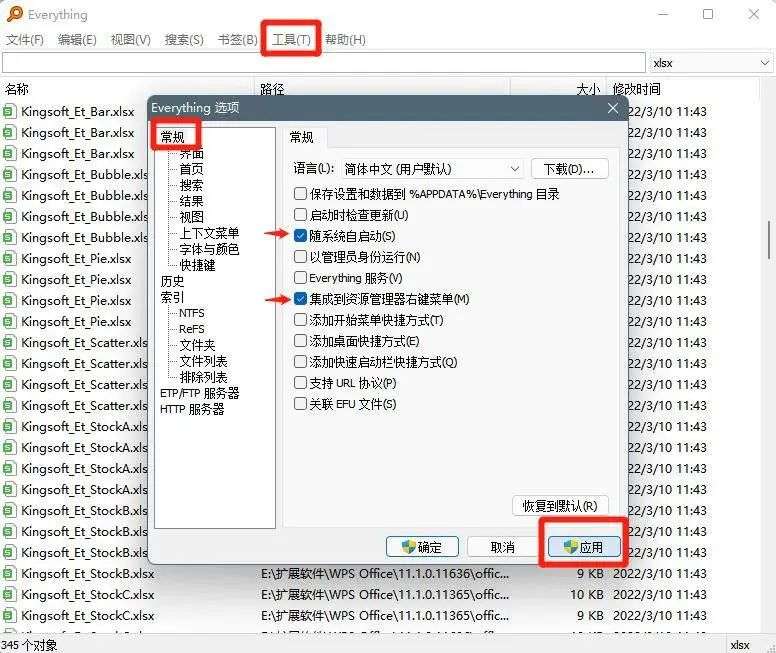Click the 取消 button
This screenshot has width=776, height=653.
point(502,547)
